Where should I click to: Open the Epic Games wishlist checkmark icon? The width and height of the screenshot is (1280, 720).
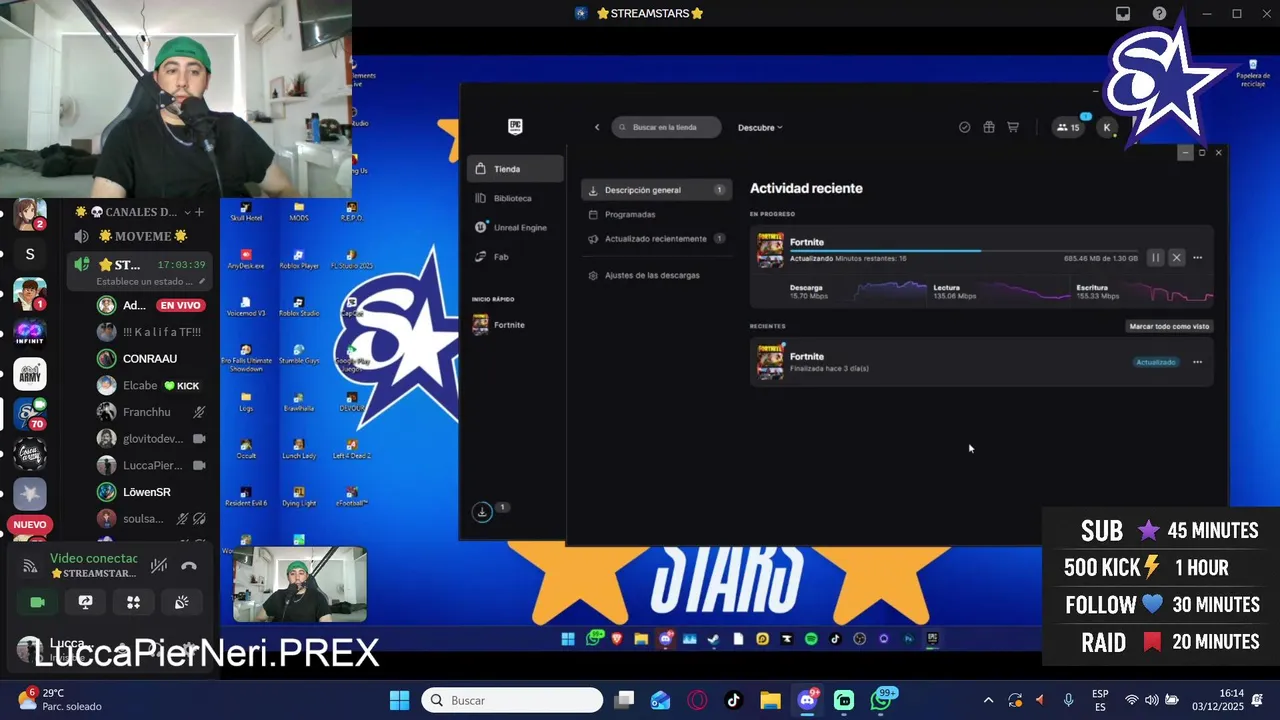coord(964,127)
